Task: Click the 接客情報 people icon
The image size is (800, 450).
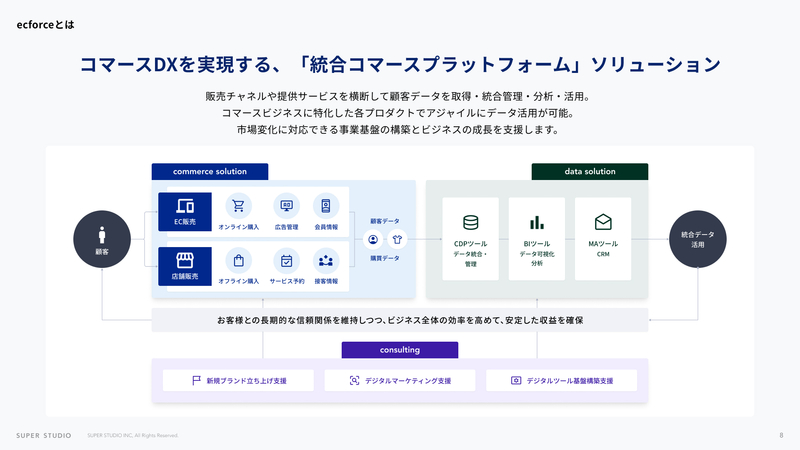Action: click(326, 261)
